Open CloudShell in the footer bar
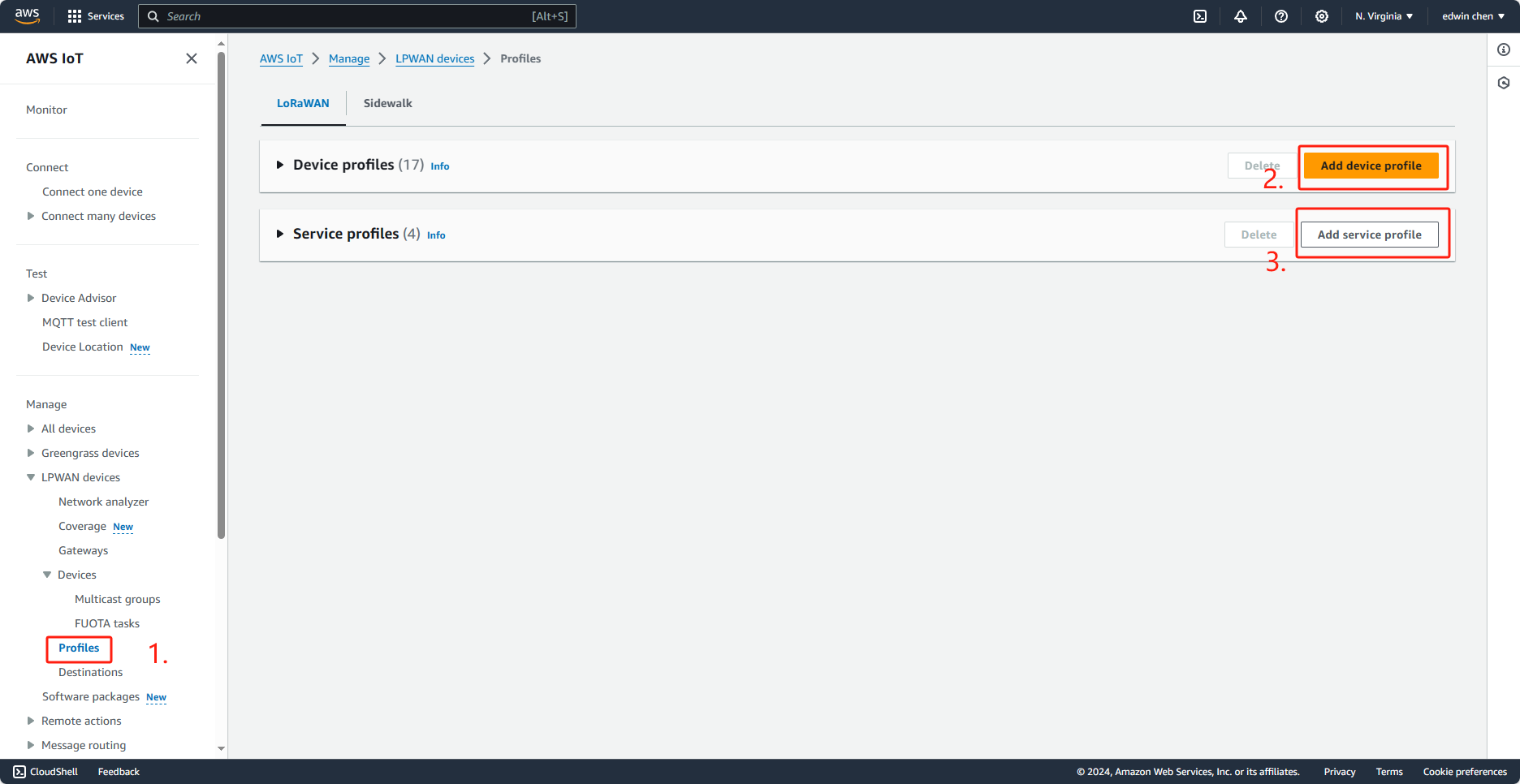1520x784 pixels. [45, 772]
